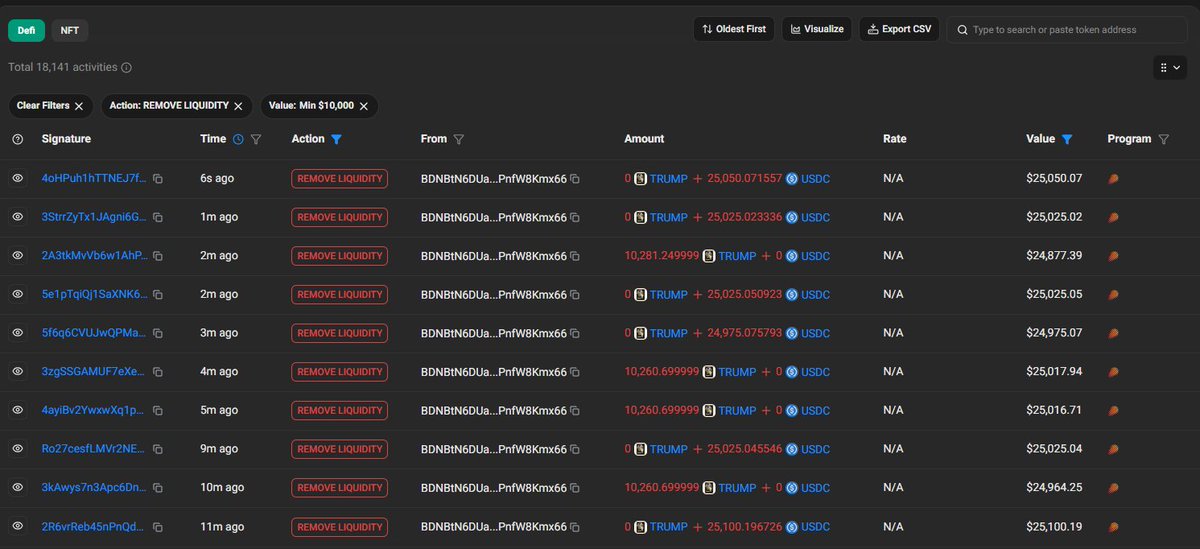Screen dimensions: 1200x549
Task: Click the info icon beside Total activities
Action: pyautogui.click(x=127, y=68)
